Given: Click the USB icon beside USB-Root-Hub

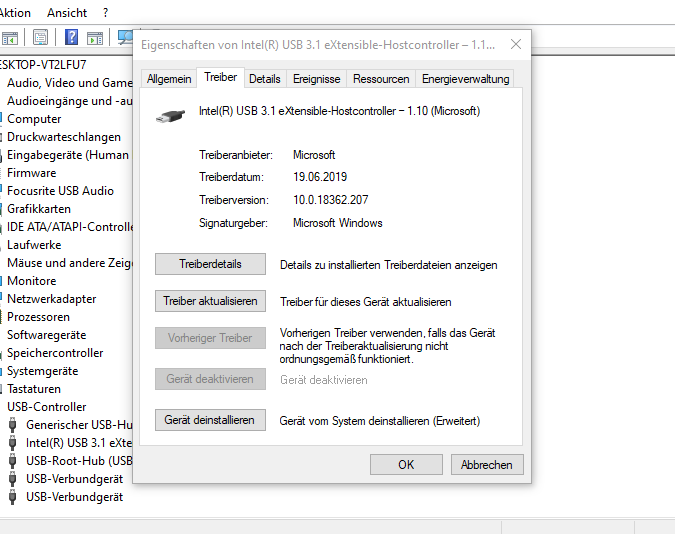Looking at the screenshot, I should [13, 461].
